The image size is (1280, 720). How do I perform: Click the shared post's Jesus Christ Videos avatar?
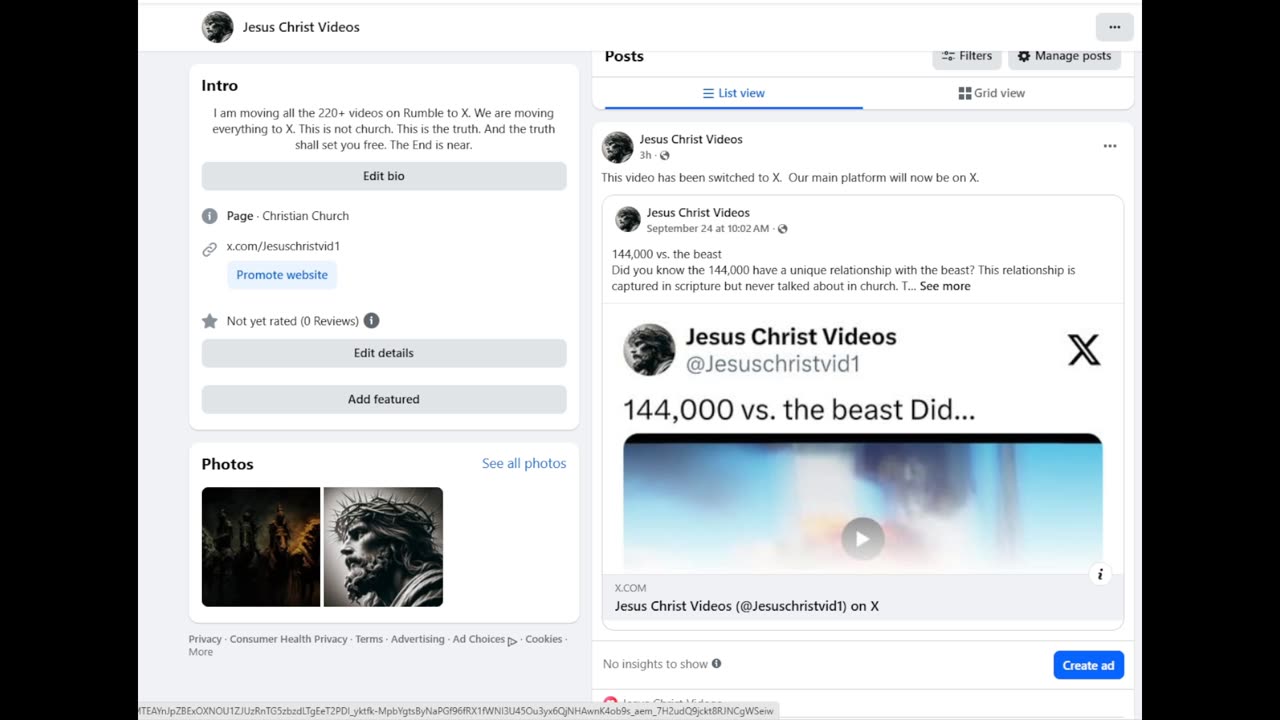[x=627, y=219]
